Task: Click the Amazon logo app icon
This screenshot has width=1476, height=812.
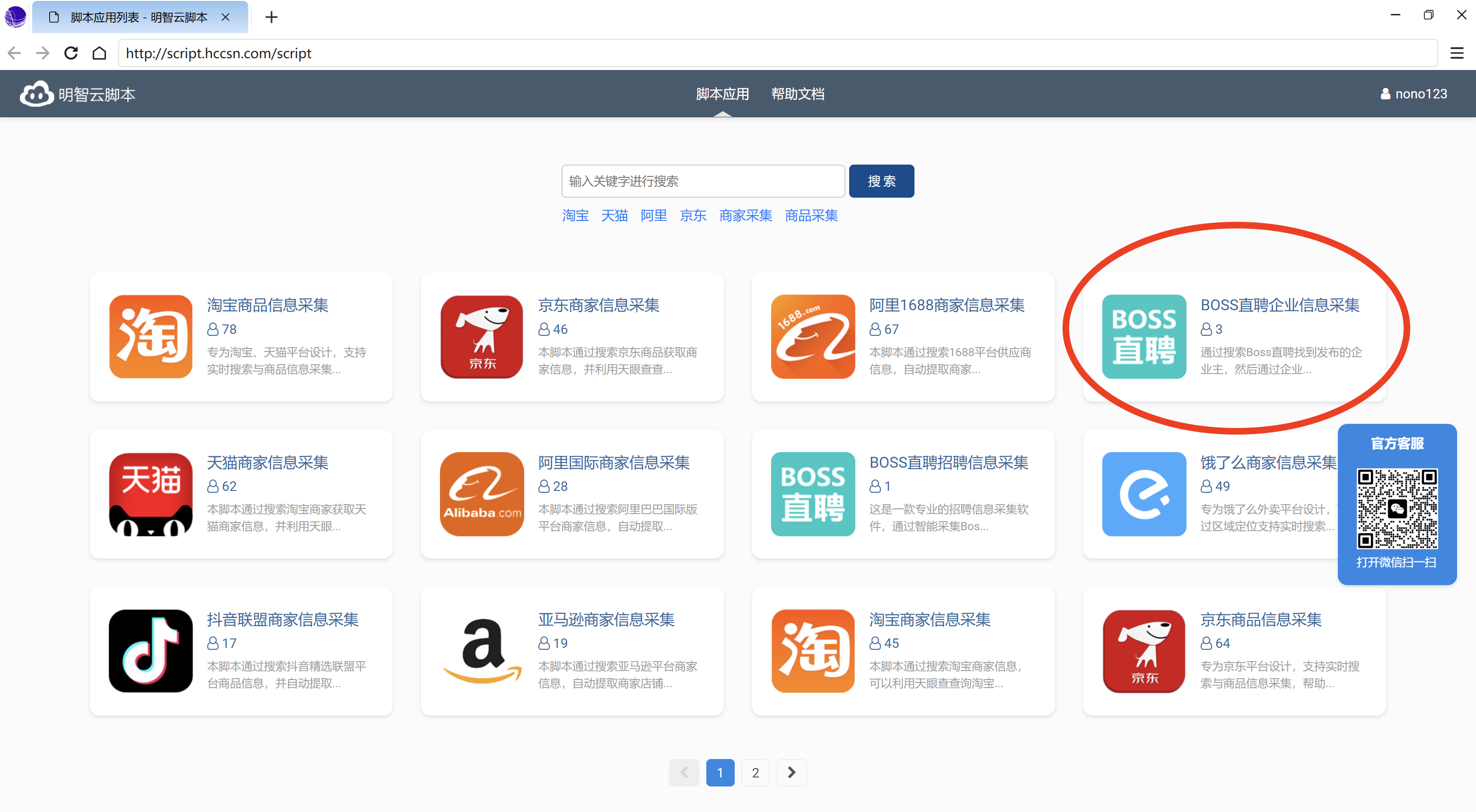Action: click(482, 651)
